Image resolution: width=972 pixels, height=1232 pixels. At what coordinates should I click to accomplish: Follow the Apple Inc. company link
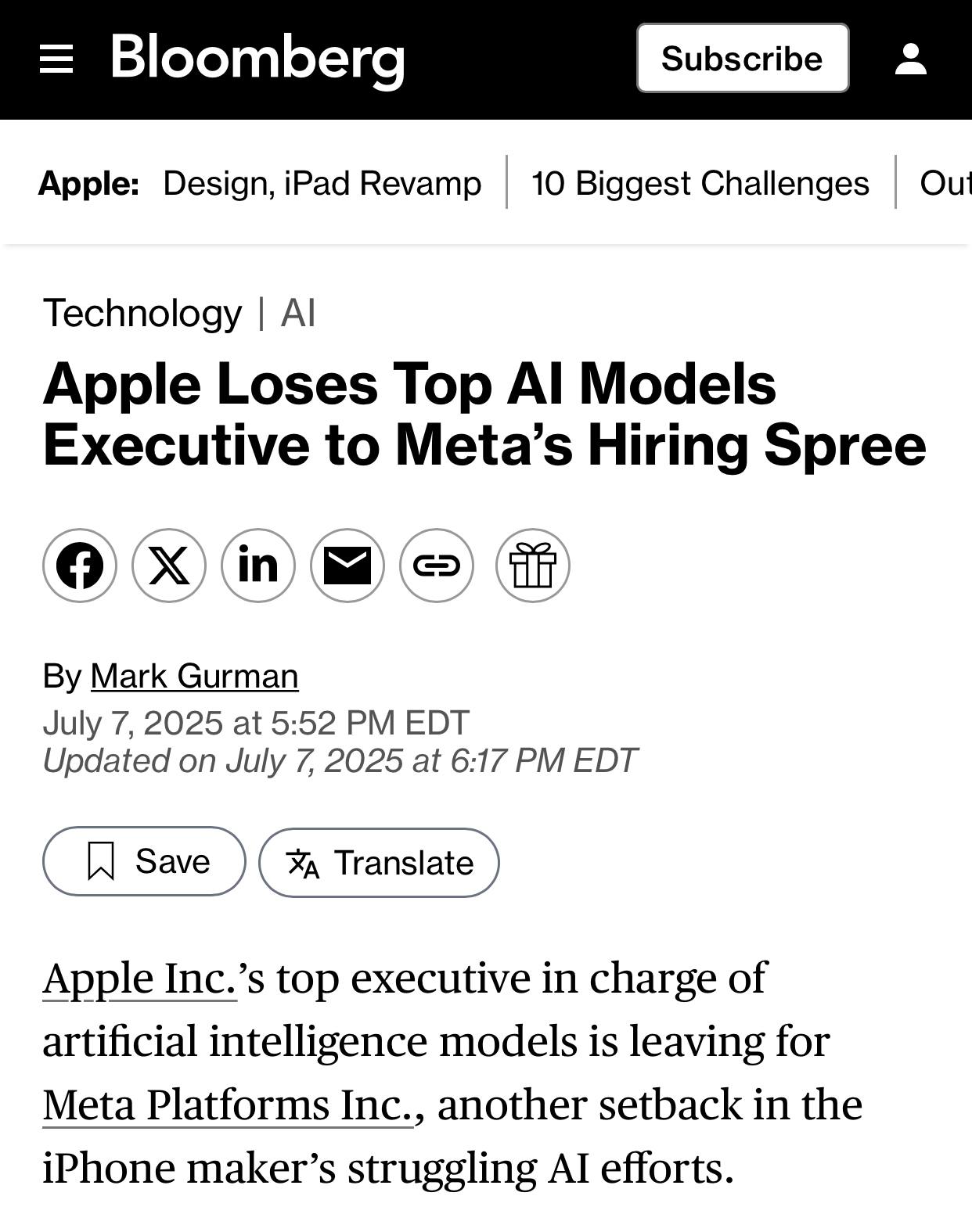139,979
